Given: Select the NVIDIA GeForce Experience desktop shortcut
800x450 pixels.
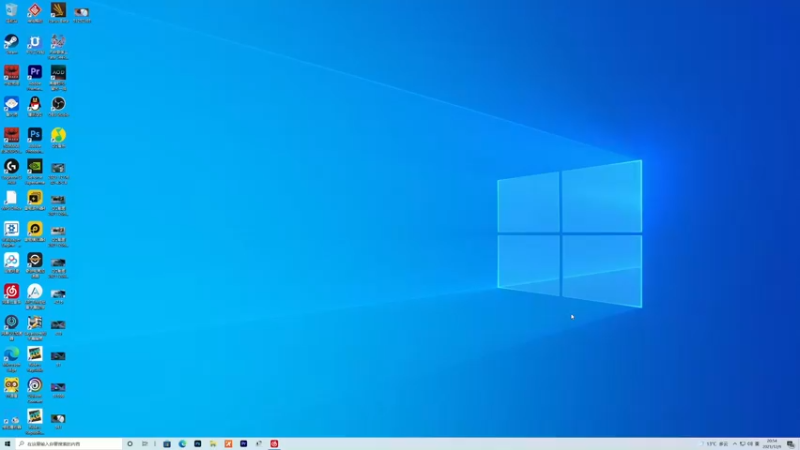Looking at the screenshot, I should tap(35, 171).
